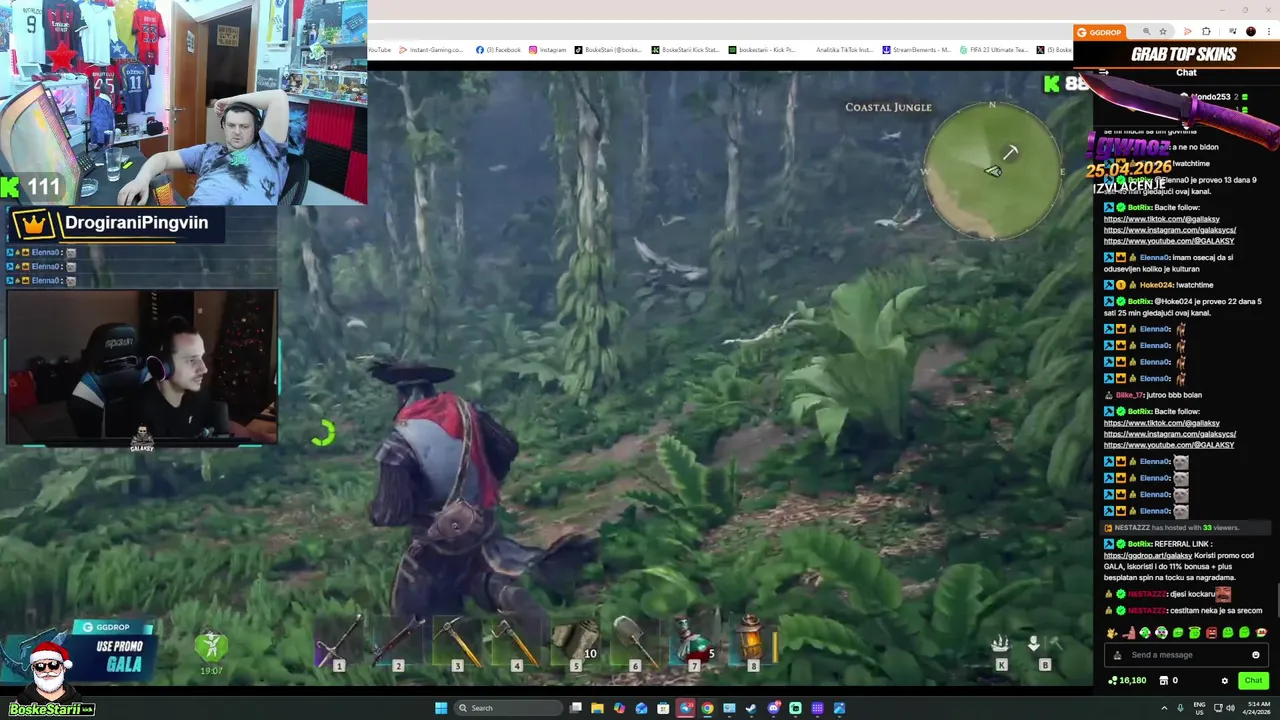The height and width of the screenshot is (720, 1280).
Task: Open the Windows Start button
Action: (x=441, y=708)
